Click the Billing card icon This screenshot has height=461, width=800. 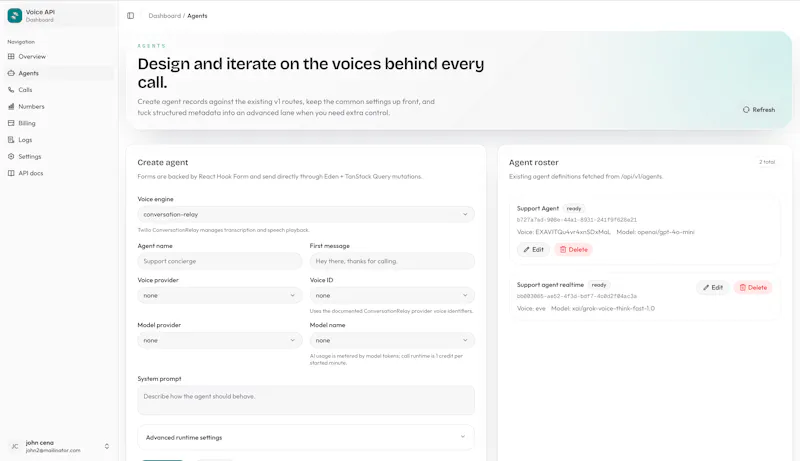pyautogui.click(x=11, y=123)
